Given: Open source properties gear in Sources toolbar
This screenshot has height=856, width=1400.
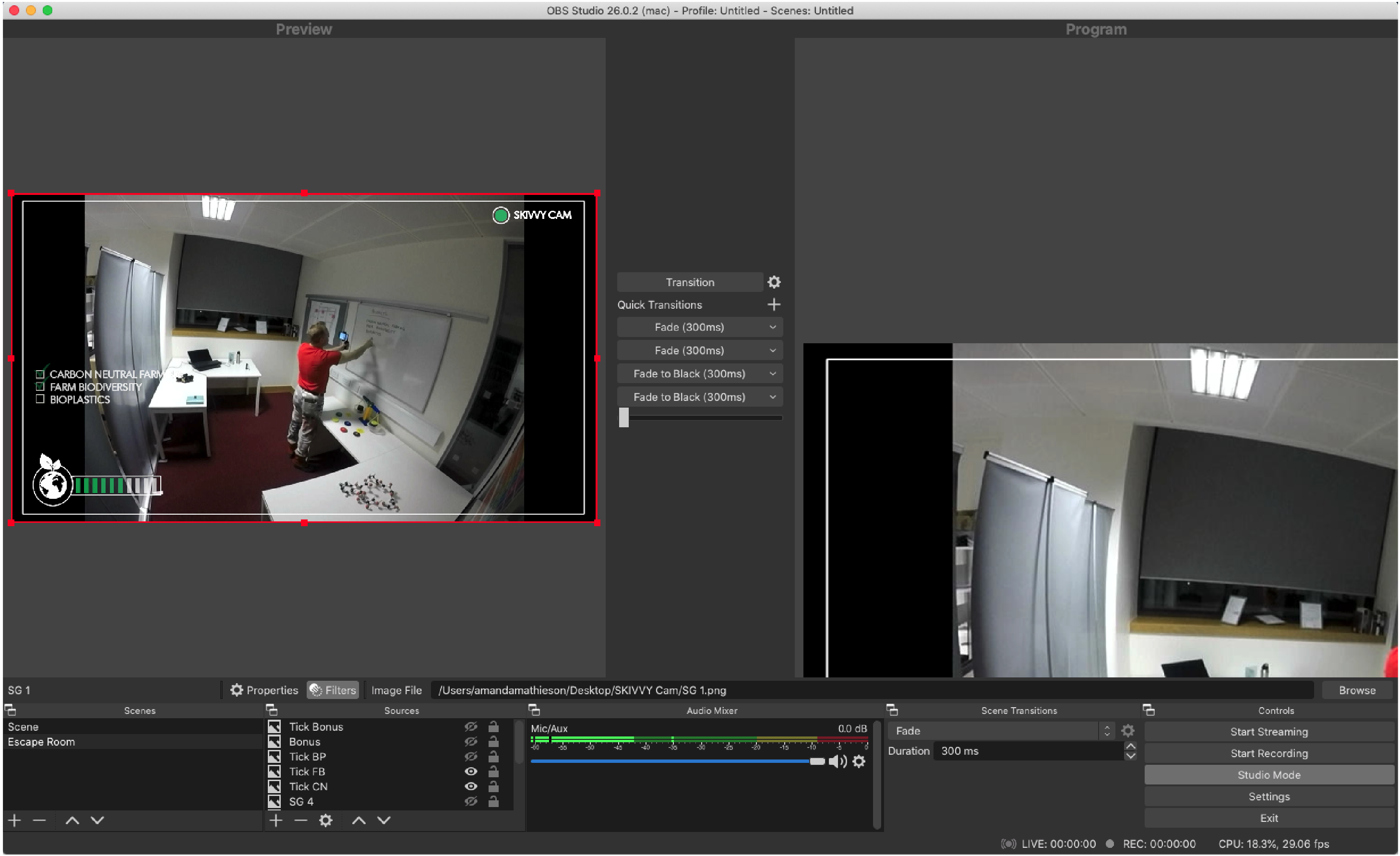Looking at the screenshot, I should 325,820.
